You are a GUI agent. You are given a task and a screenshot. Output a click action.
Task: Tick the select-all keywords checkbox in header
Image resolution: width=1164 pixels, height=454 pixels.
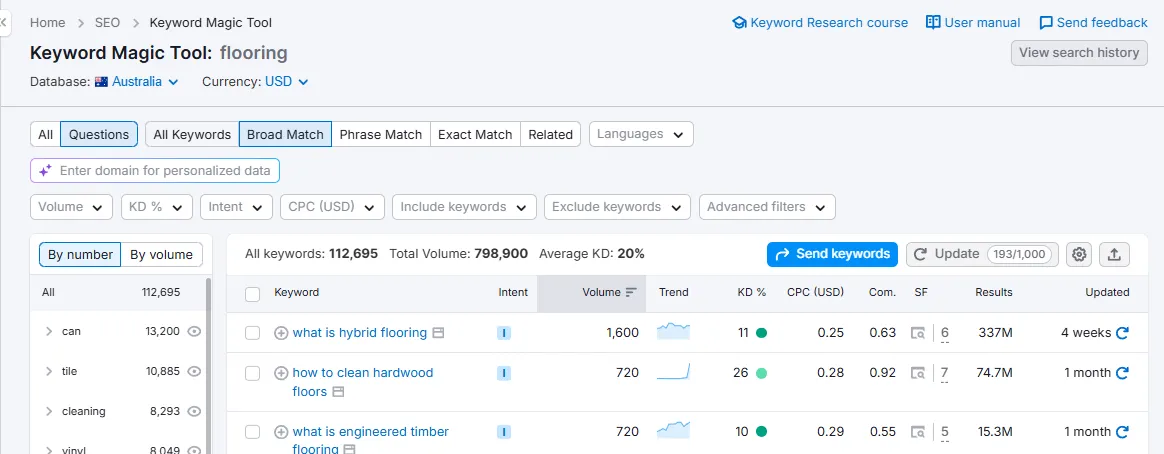click(252, 294)
